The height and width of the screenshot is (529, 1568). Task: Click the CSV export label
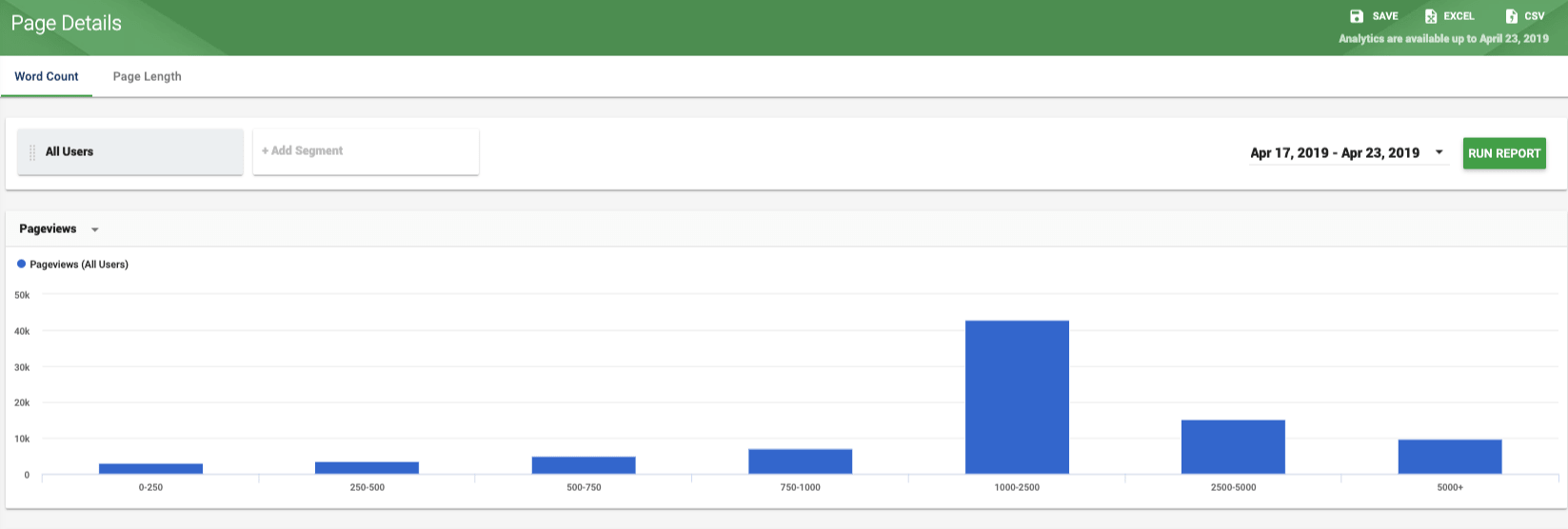pyautogui.click(x=1535, y=16)
